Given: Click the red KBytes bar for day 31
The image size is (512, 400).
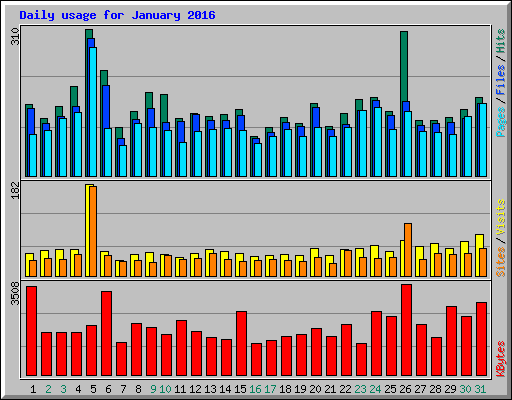Looking at the screenshot, I should 481,339.
